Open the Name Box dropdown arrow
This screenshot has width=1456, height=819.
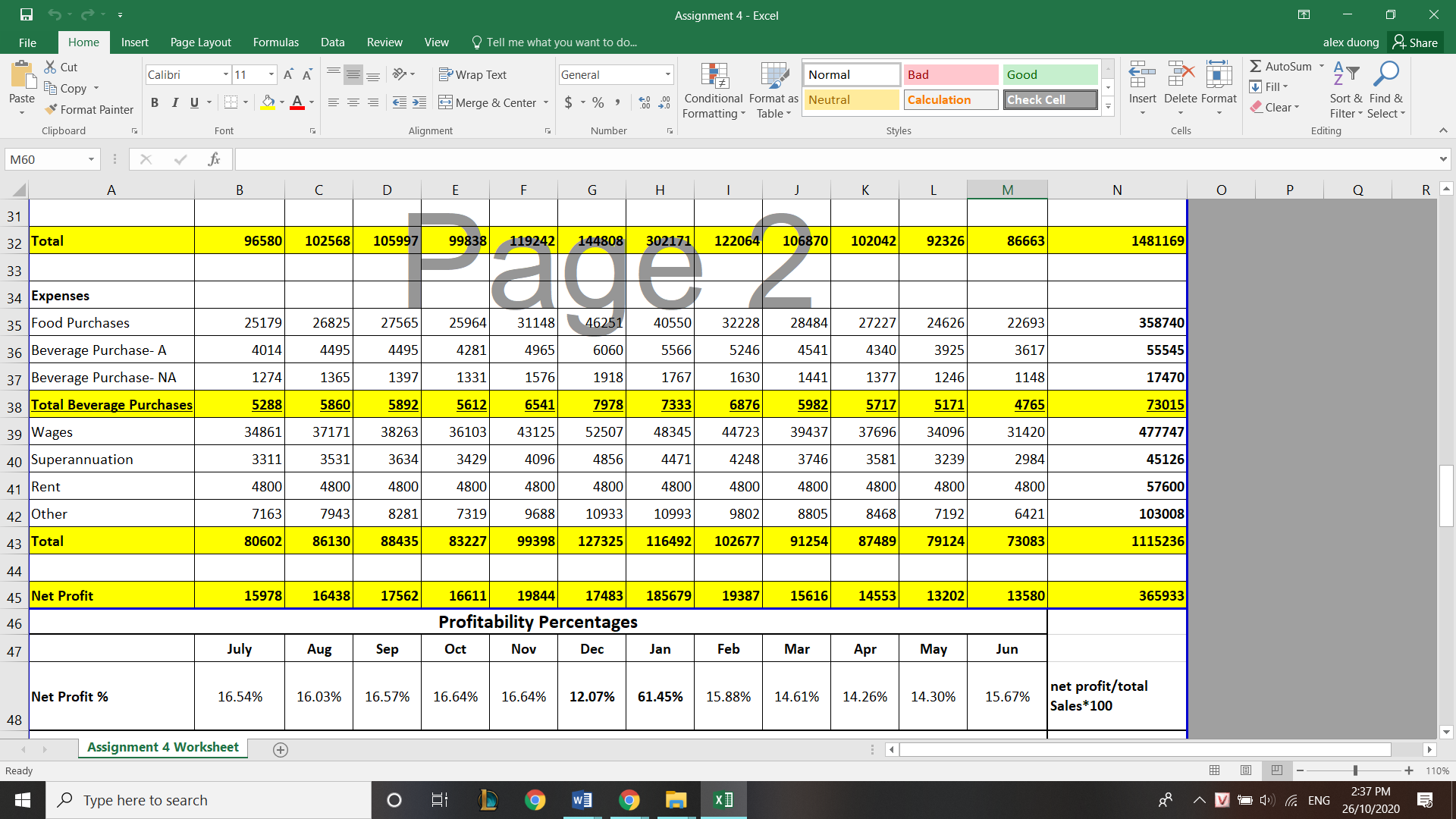(x=91, y=159)
